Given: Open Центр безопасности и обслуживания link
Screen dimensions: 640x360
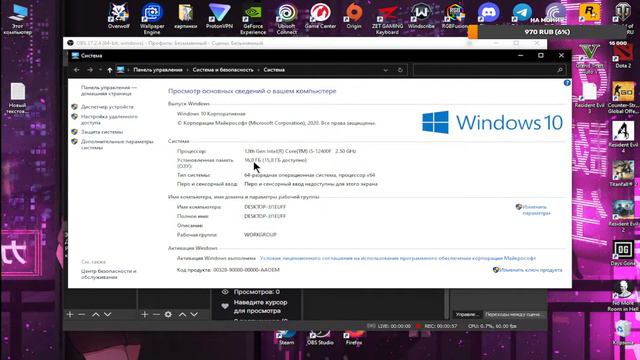Looking at the screenshot, I should point(109,274).
